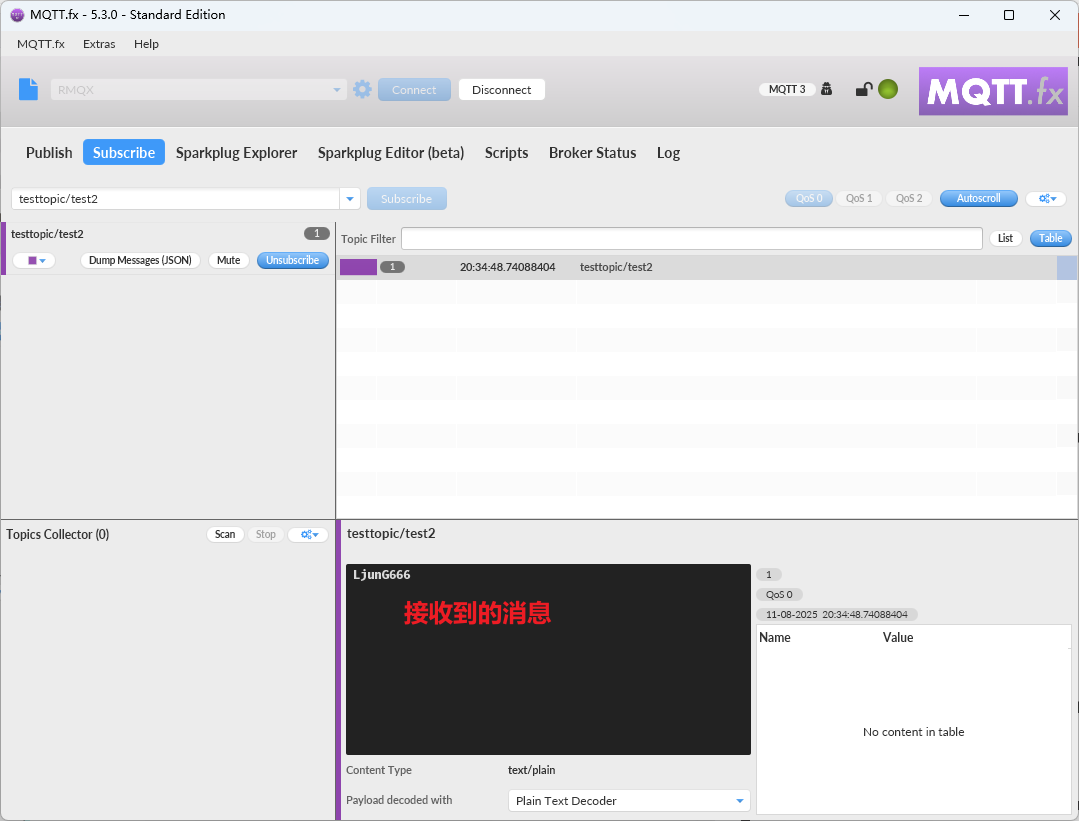Go to the Scripts tab

pos(506,153)
